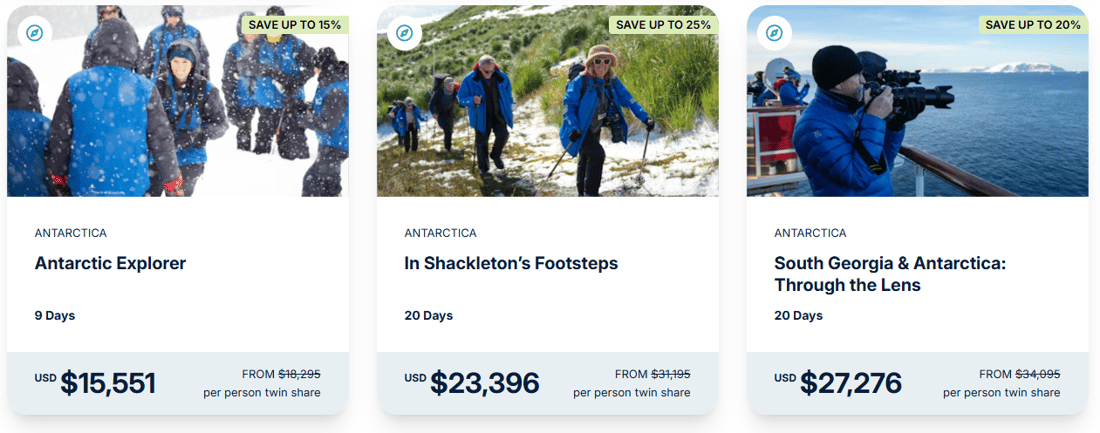Click the 9 Days duration label

(55, 316)
